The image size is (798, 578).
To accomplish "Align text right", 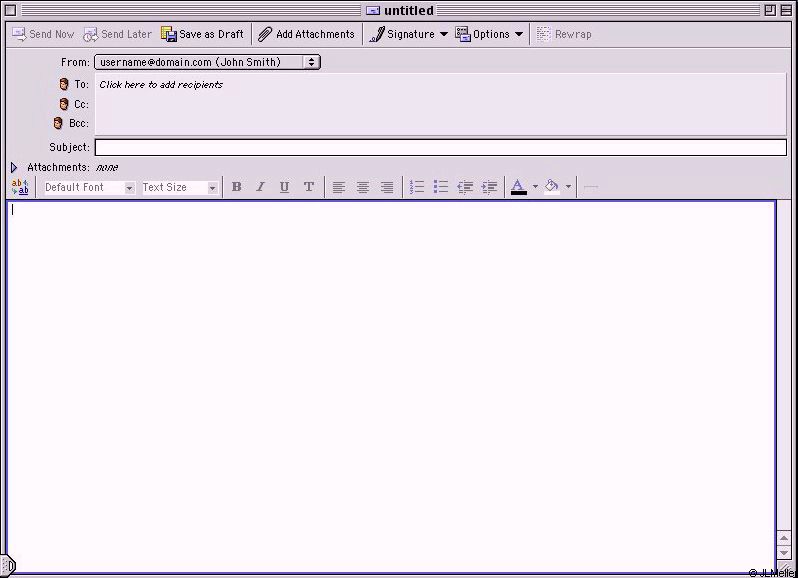I will pyautogui.click(x=387, y=187).
